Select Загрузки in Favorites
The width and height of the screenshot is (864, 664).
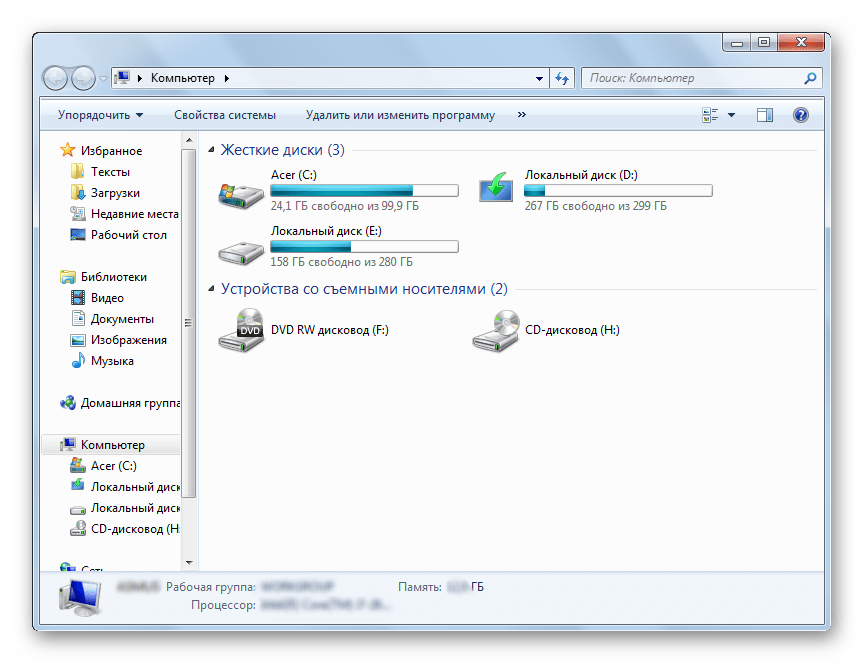click(x=115, y=193)
